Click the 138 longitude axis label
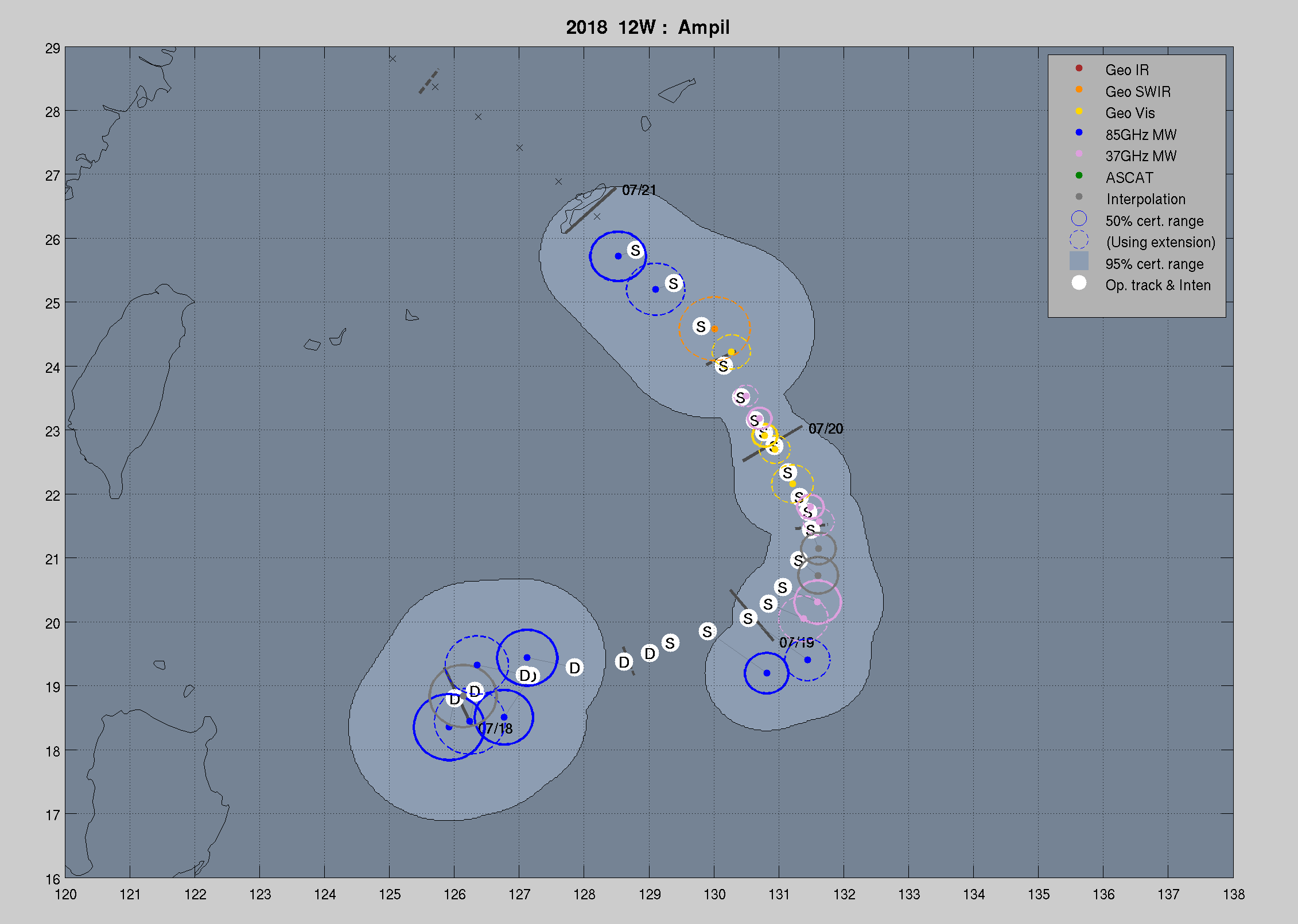 pos(1233,895)
